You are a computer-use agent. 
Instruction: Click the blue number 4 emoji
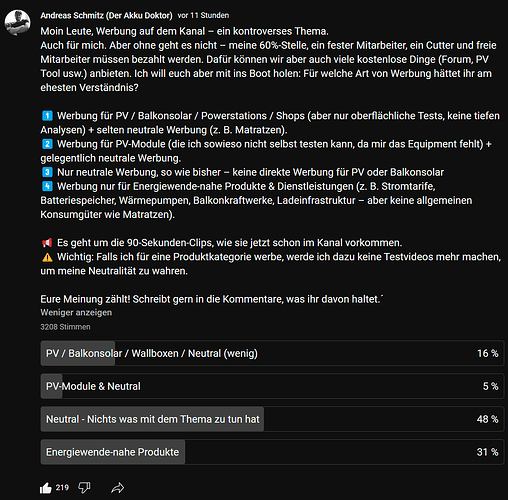click(47, 186)
